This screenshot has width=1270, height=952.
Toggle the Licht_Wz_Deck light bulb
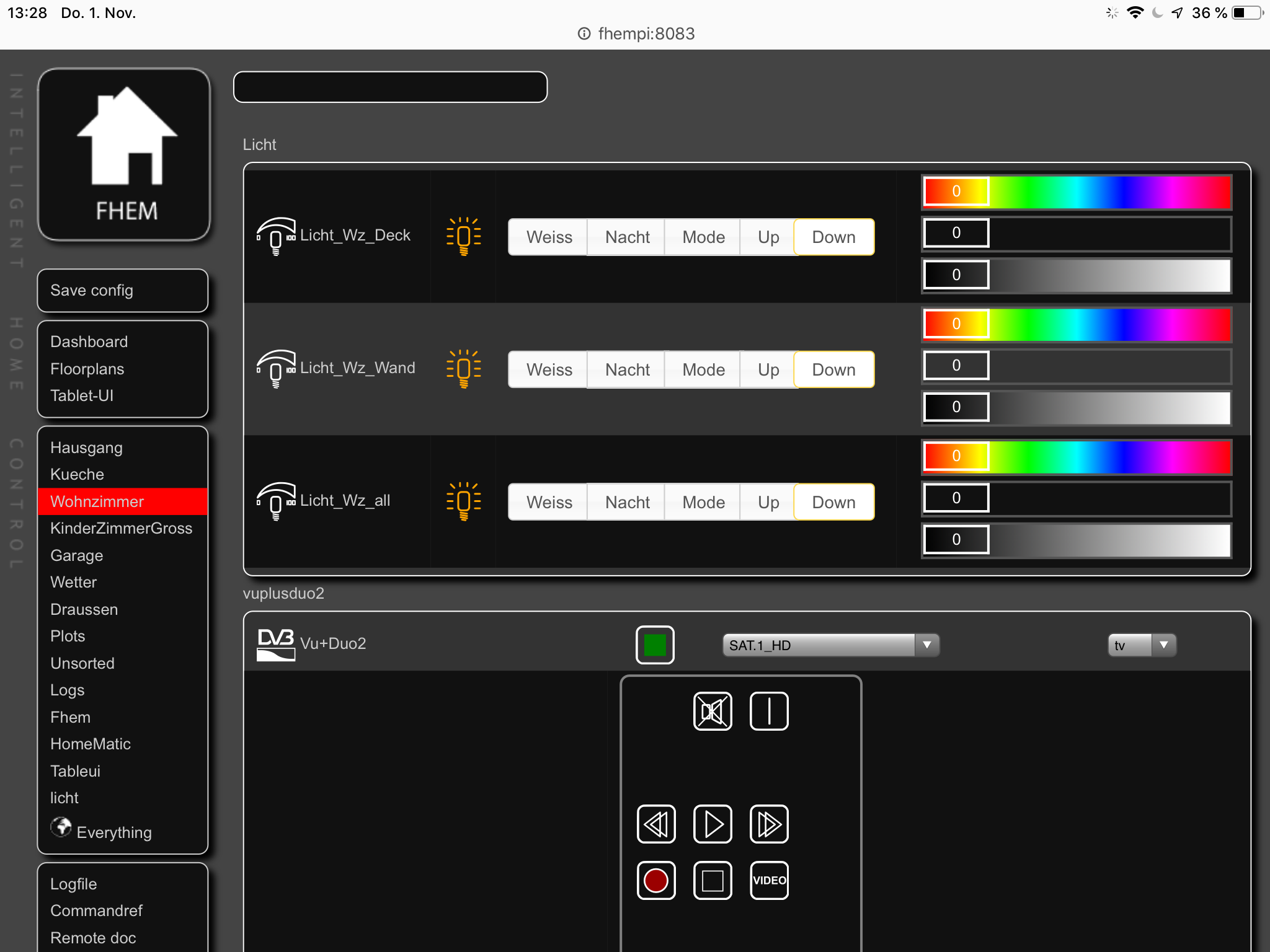click(x=463, y=236)
